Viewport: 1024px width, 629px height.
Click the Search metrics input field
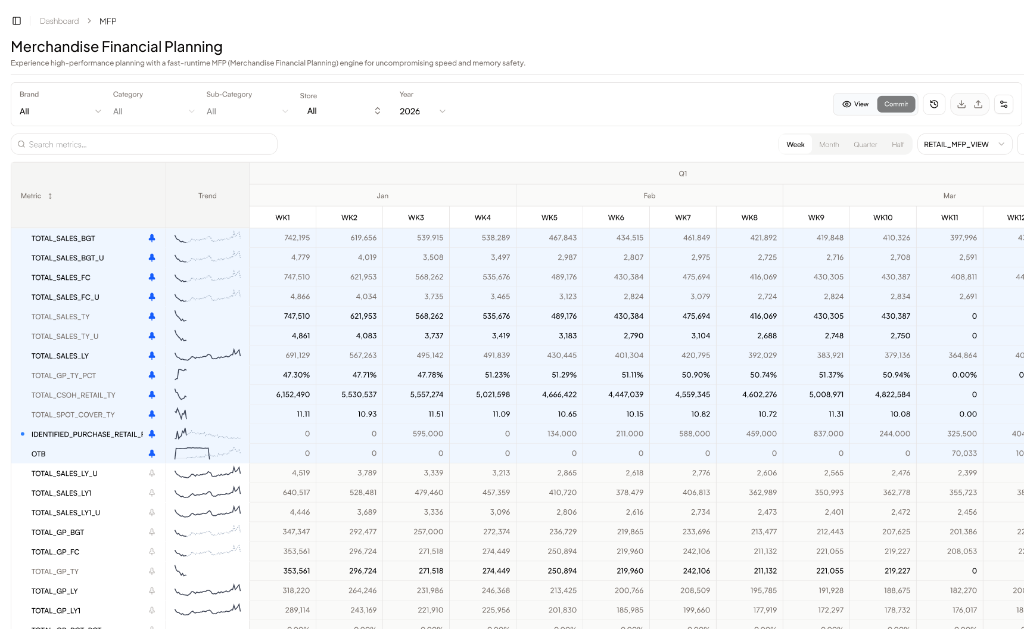point(144,144)
